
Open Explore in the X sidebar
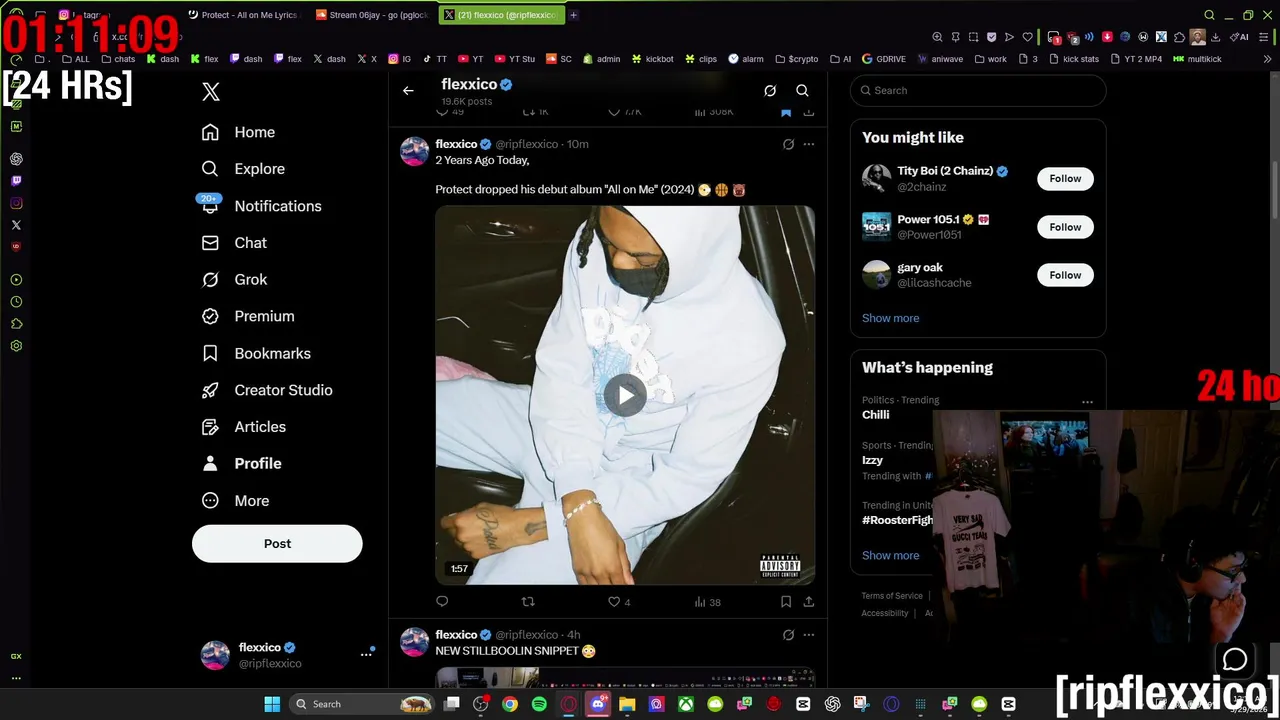tap(243, 169)
